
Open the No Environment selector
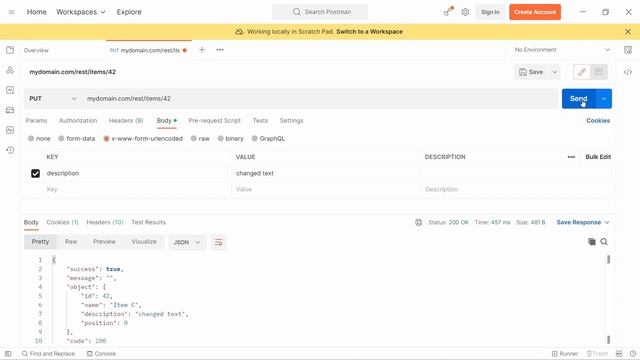click(562, 50)
